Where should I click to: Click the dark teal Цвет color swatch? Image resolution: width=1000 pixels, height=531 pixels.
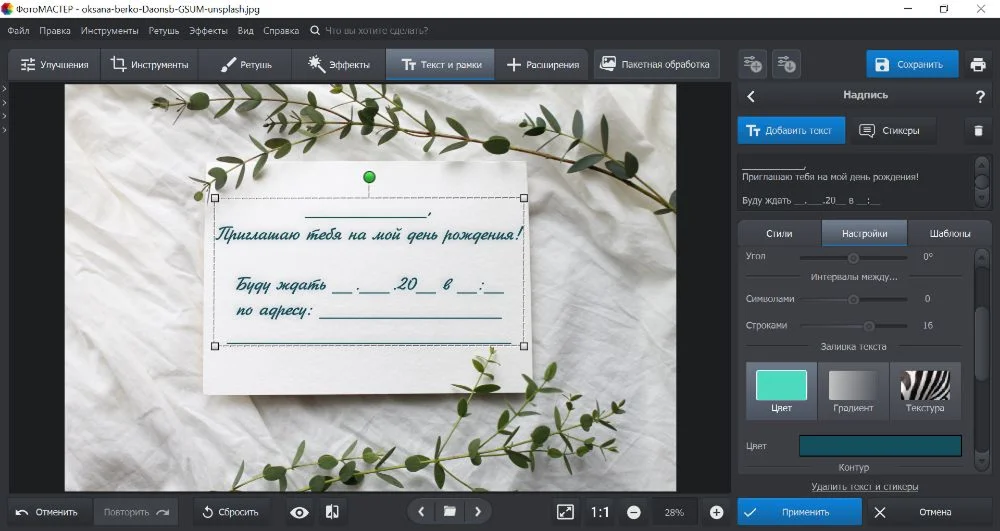point(880,446)
